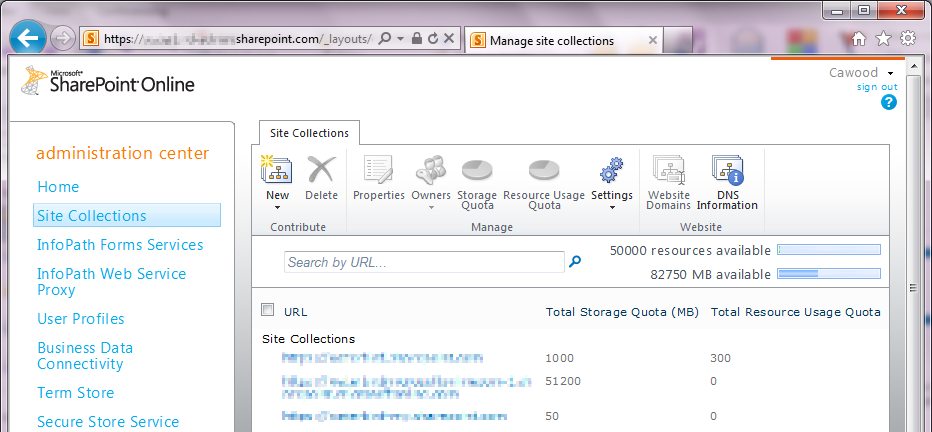
Task: Click the search magnifier next to URL box
Action: click(x=575, y=261)
